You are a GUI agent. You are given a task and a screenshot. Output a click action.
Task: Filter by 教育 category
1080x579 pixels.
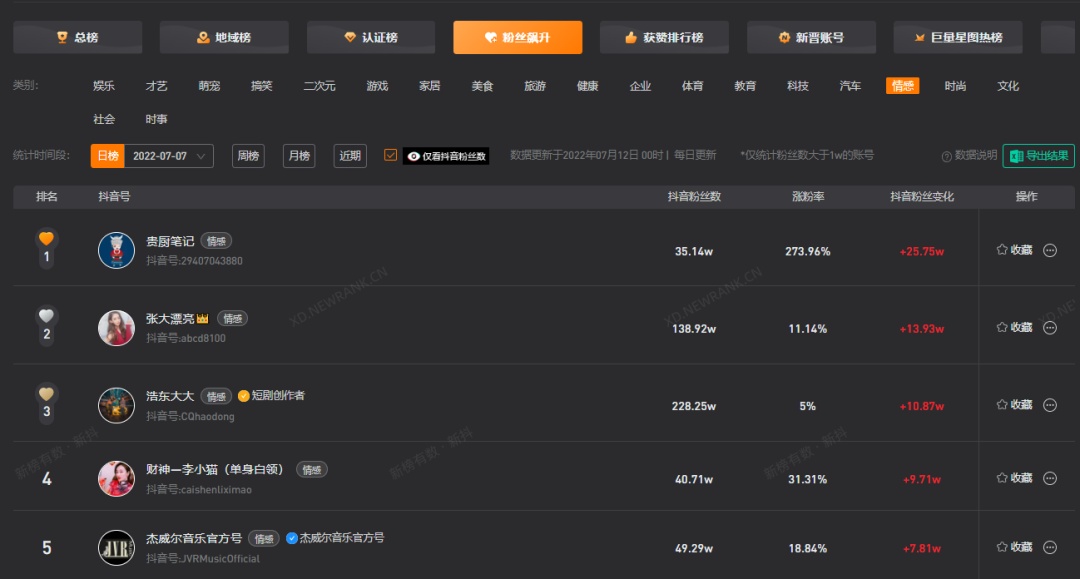745,86
